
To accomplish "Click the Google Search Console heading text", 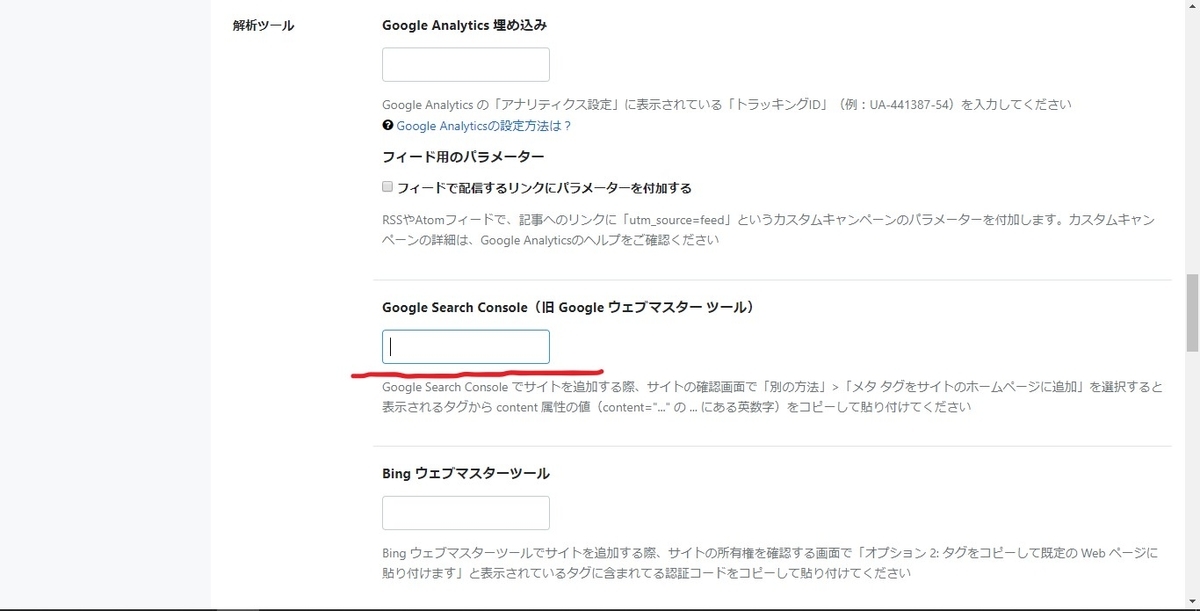I will point(568,307).
